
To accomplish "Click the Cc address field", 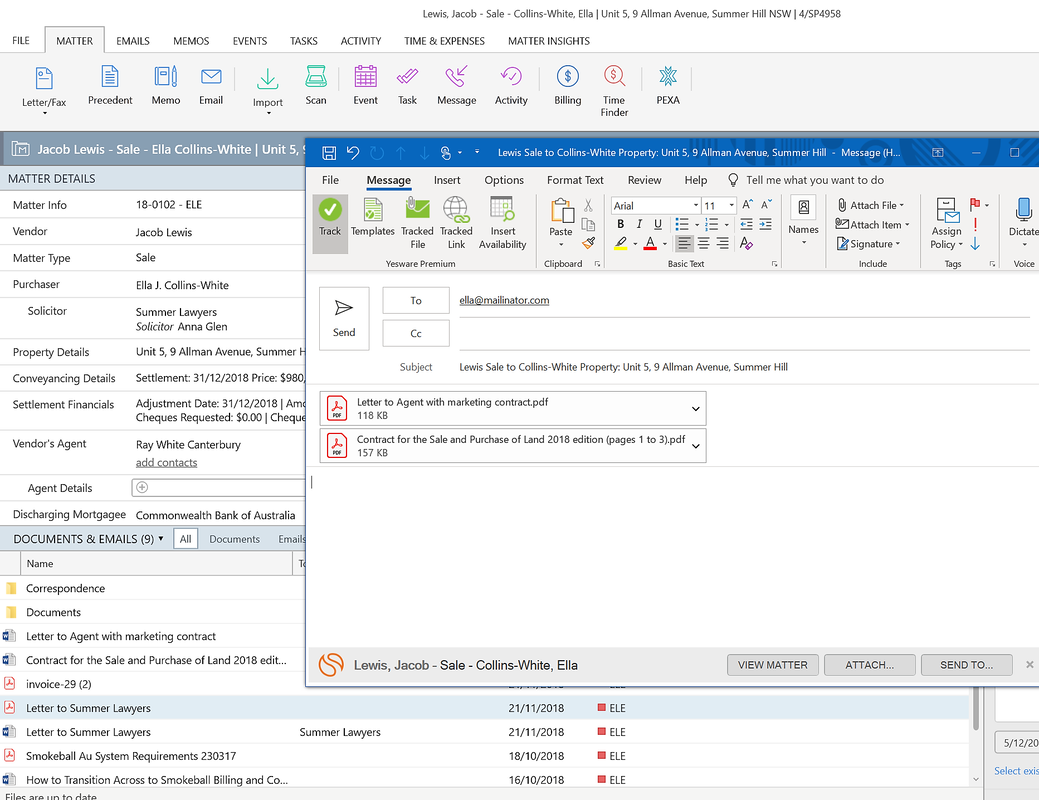I will [745, 334].
